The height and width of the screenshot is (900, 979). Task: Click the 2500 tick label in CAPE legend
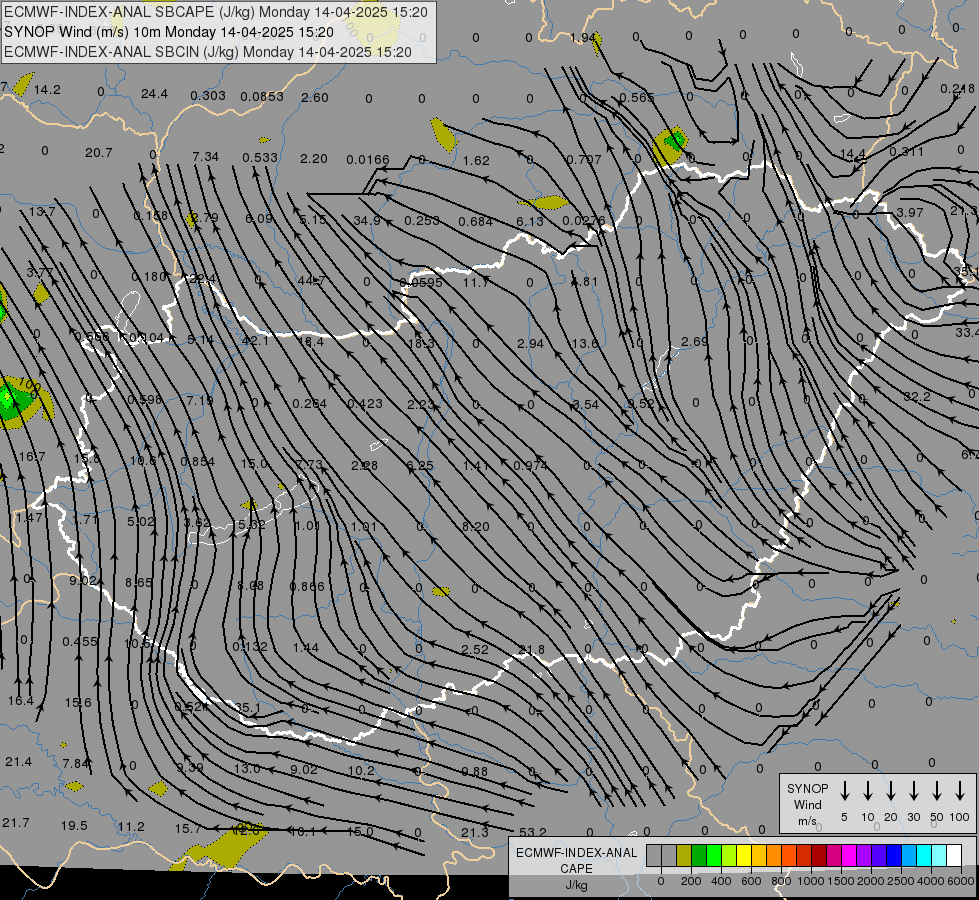click(x=900, y=881)
